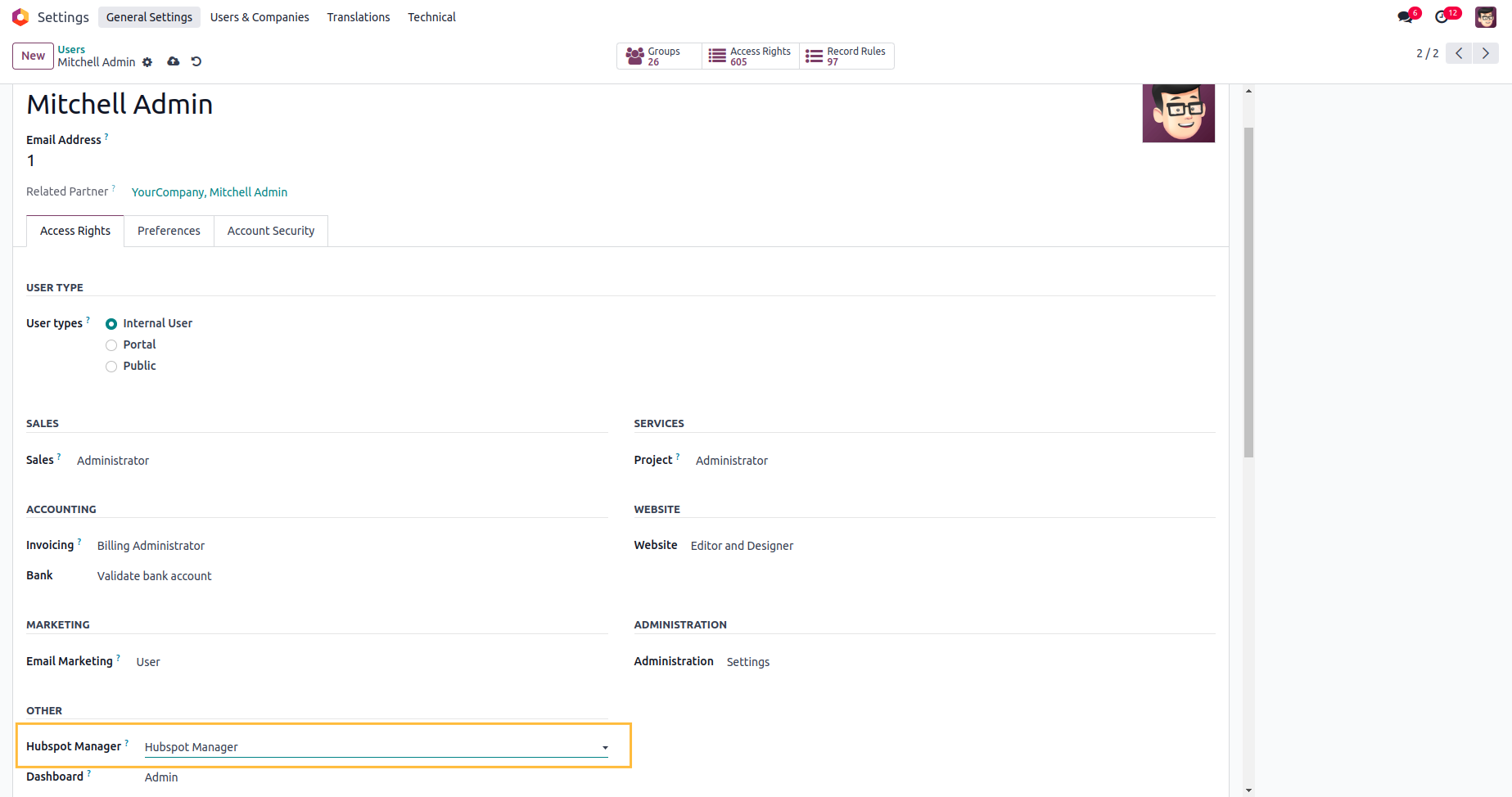Switch to the Account Security tab
1512x797 pixels.
[x=271, y=231]
